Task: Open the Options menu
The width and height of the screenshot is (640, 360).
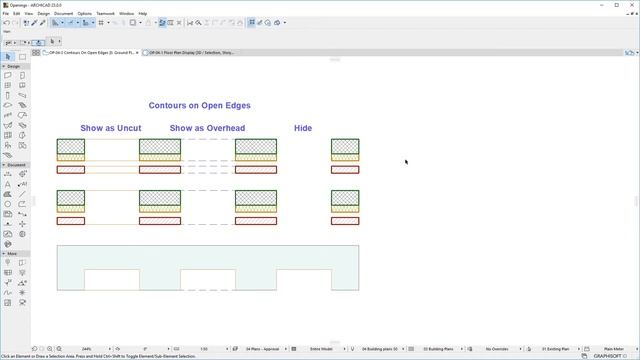Action: (x=84, y=13)
